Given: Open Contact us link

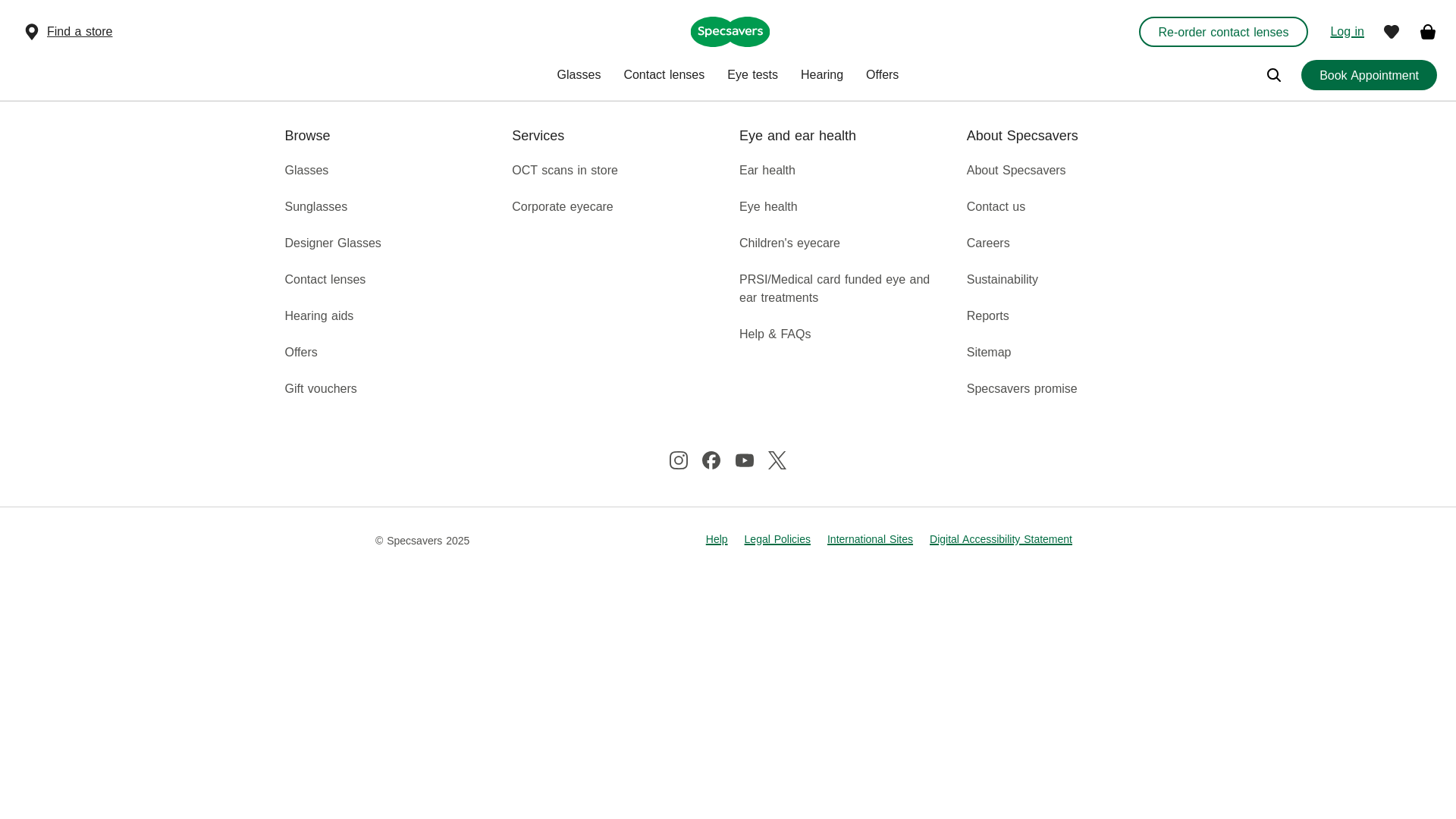Looking at the screenshot, I should (x=995, y=207).
